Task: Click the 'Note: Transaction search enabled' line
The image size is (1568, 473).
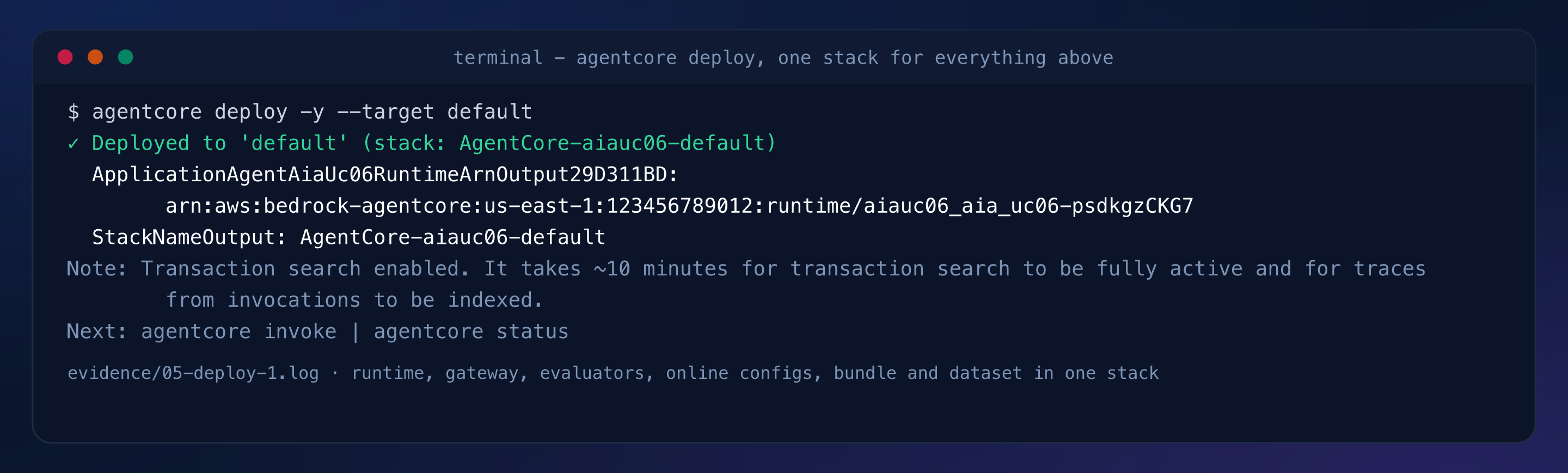Action: pyautogui.click(x=746, y=269)
